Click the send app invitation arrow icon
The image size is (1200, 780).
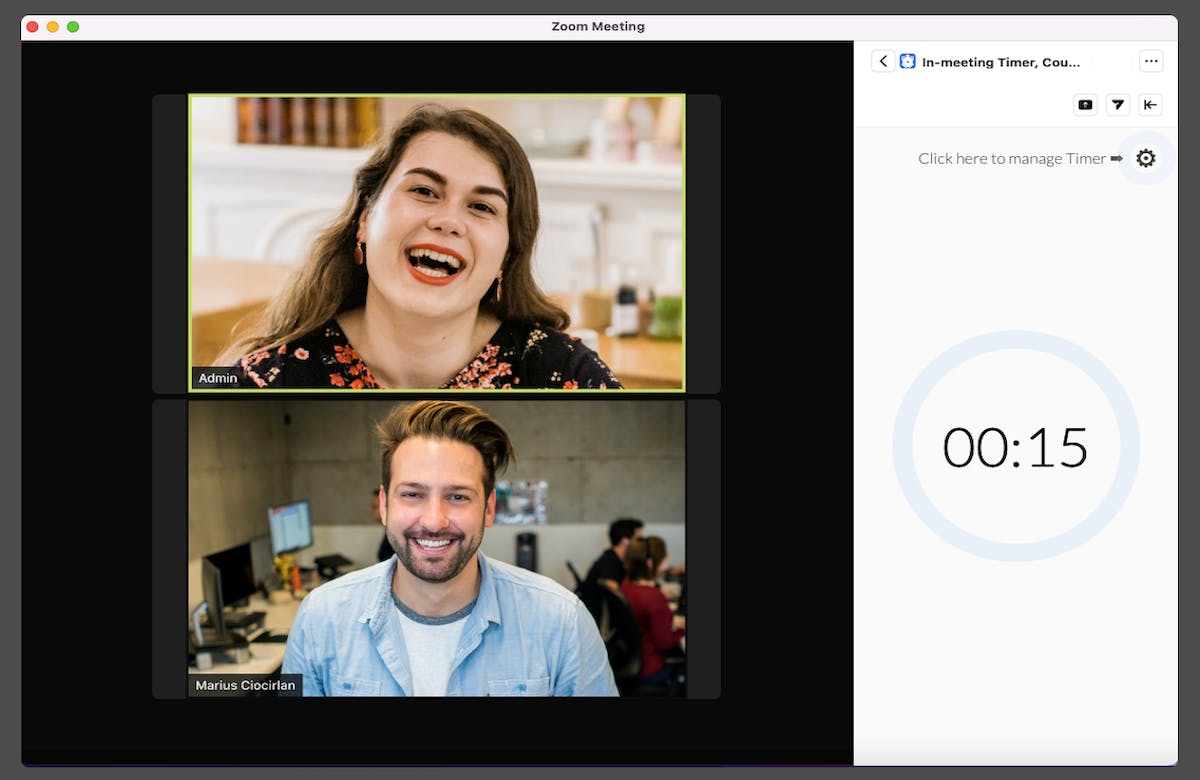pyautogui.click(x=1118, y=105)
